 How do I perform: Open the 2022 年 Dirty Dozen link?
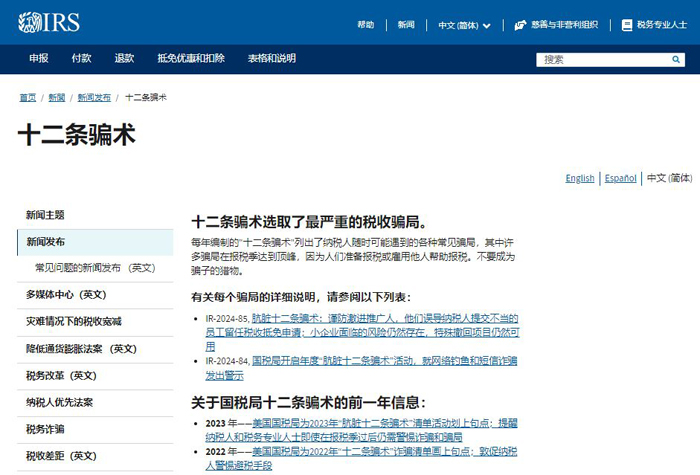(x=361, y=458)
